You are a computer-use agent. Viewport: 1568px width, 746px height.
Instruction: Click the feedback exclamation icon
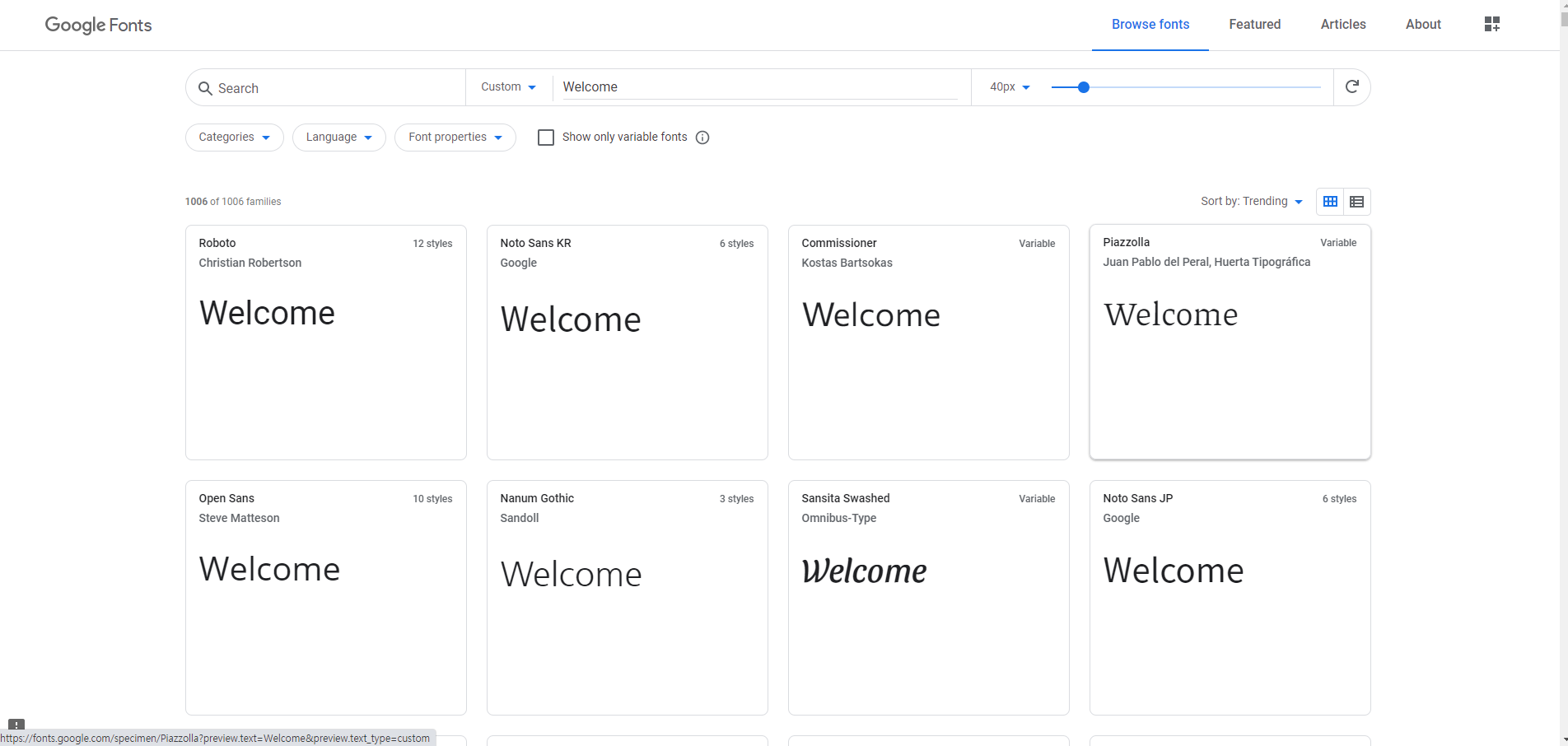16,725
